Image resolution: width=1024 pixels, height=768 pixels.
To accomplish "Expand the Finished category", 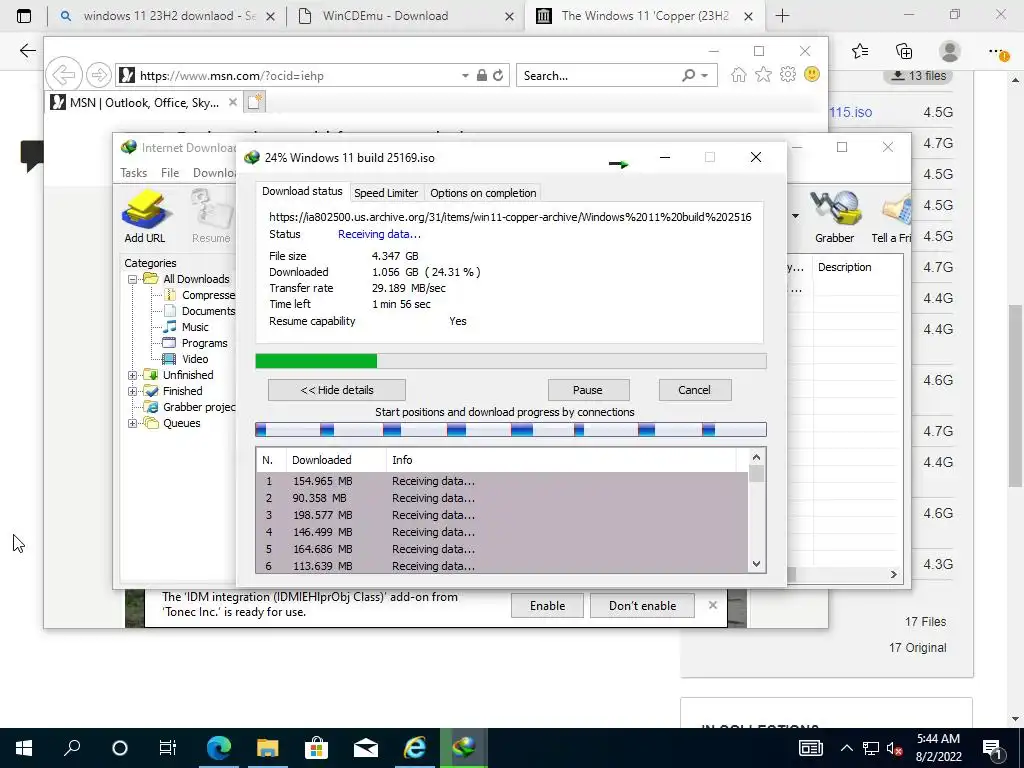I will 133,391.
